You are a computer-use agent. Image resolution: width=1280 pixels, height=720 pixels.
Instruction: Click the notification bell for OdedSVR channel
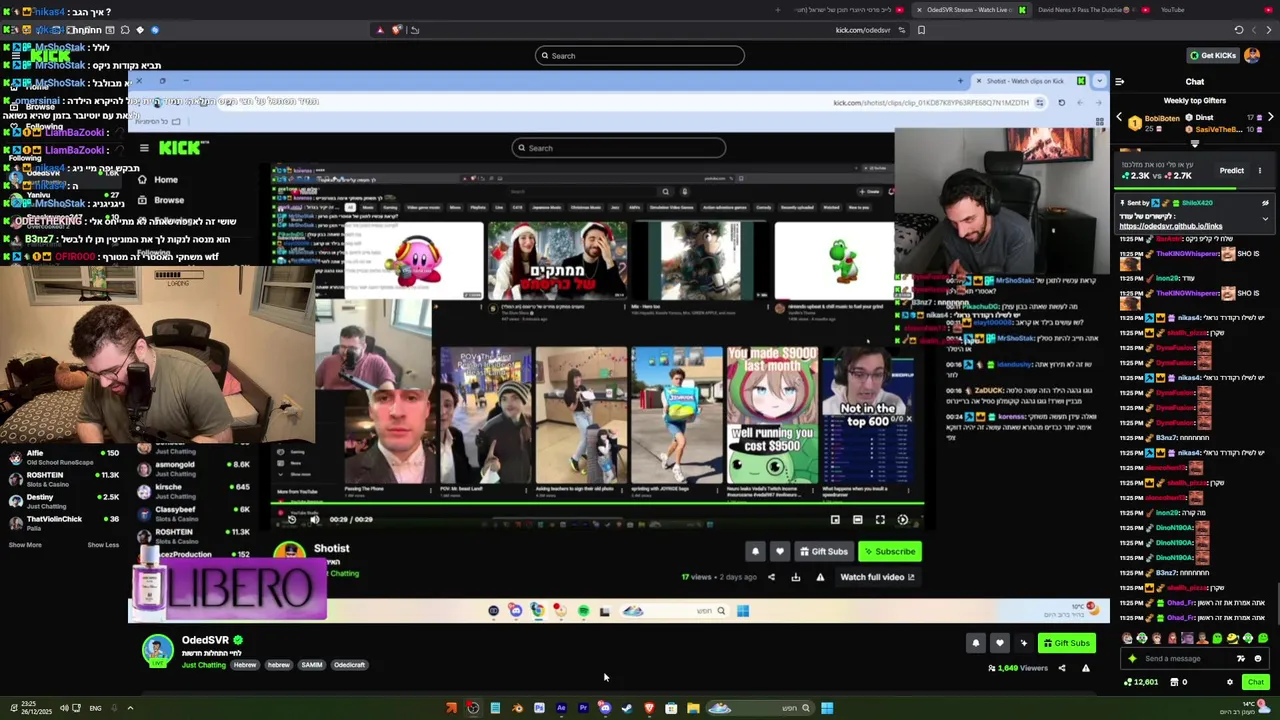pos(976,643)
